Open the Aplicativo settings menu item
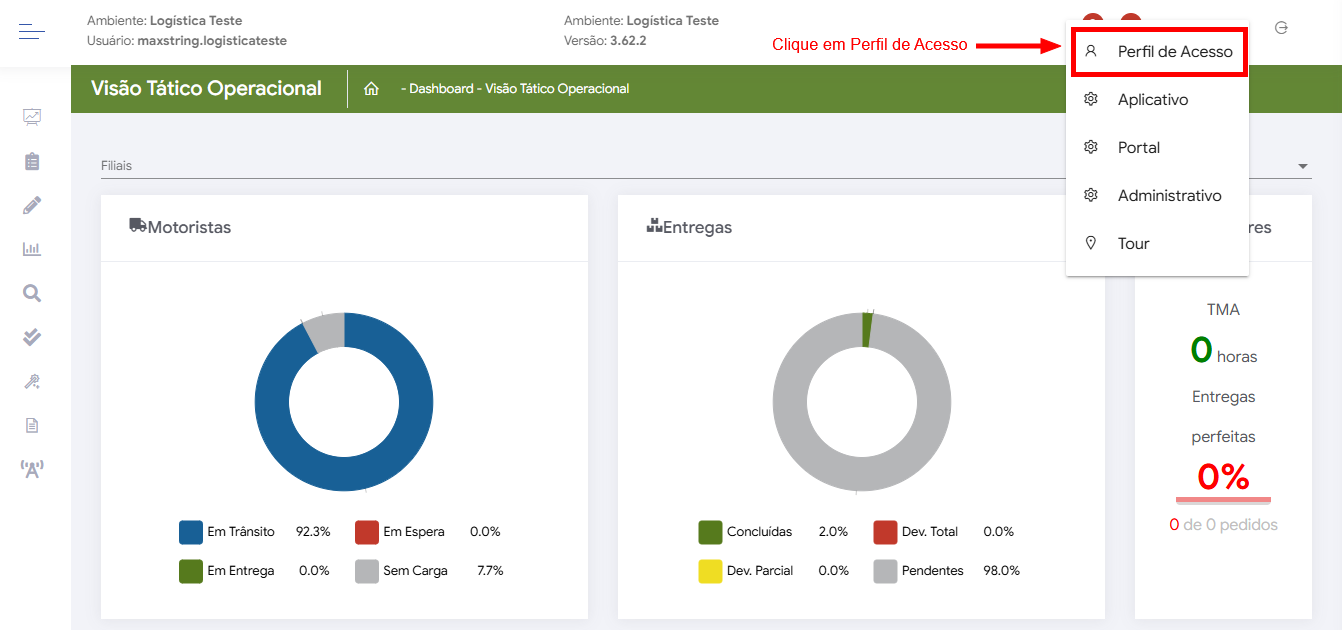The image size is (1342, 630). coord(1152,100)
